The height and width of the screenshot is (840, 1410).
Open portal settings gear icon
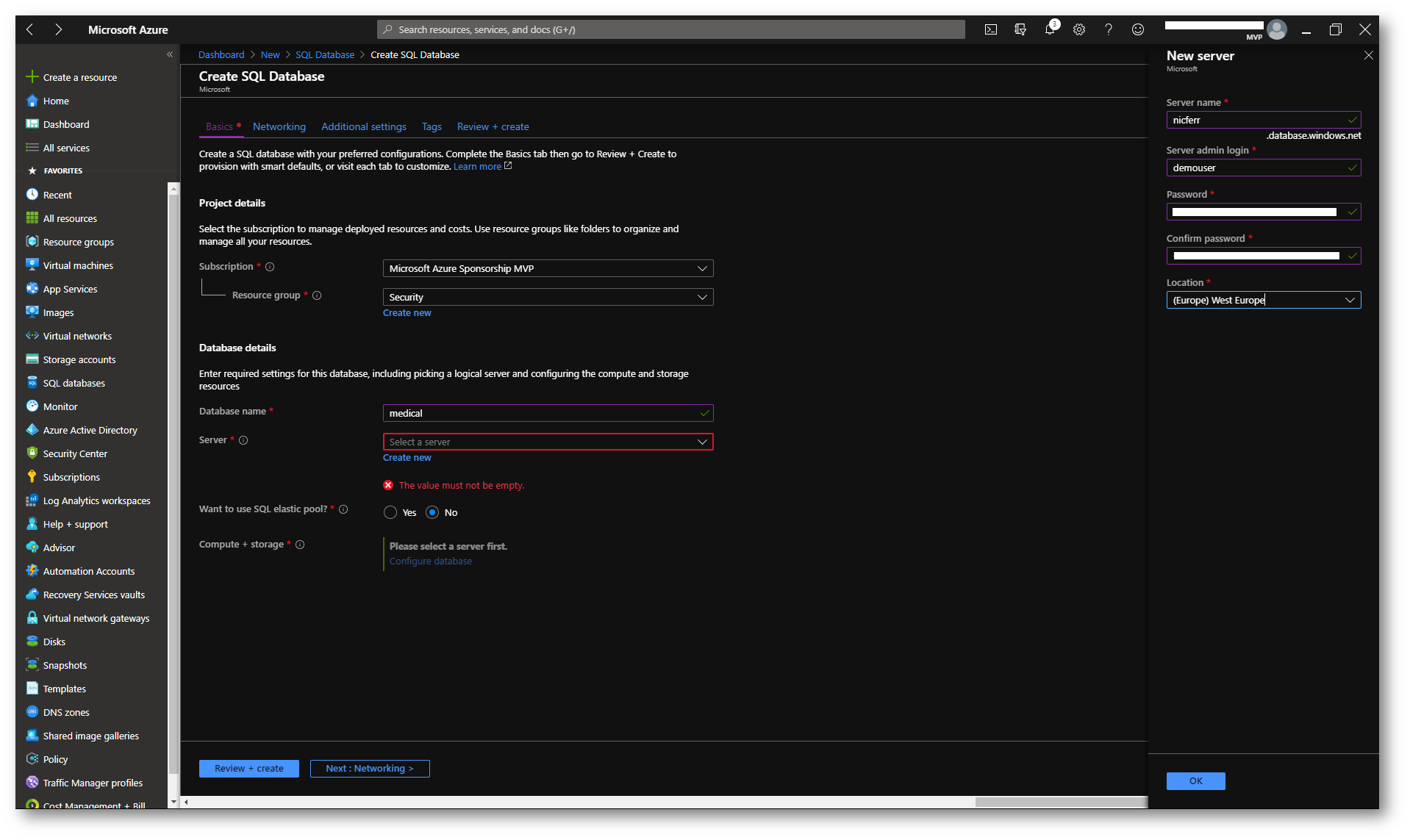point(1078,29)
